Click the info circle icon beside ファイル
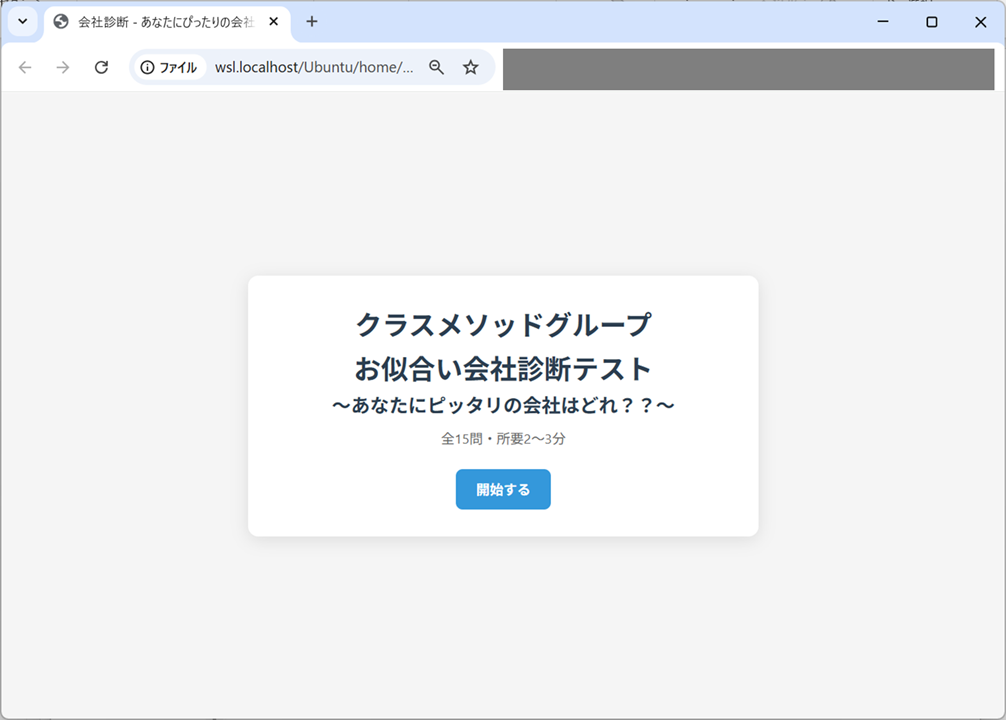The image size is (1006, 720). [146, 67]
